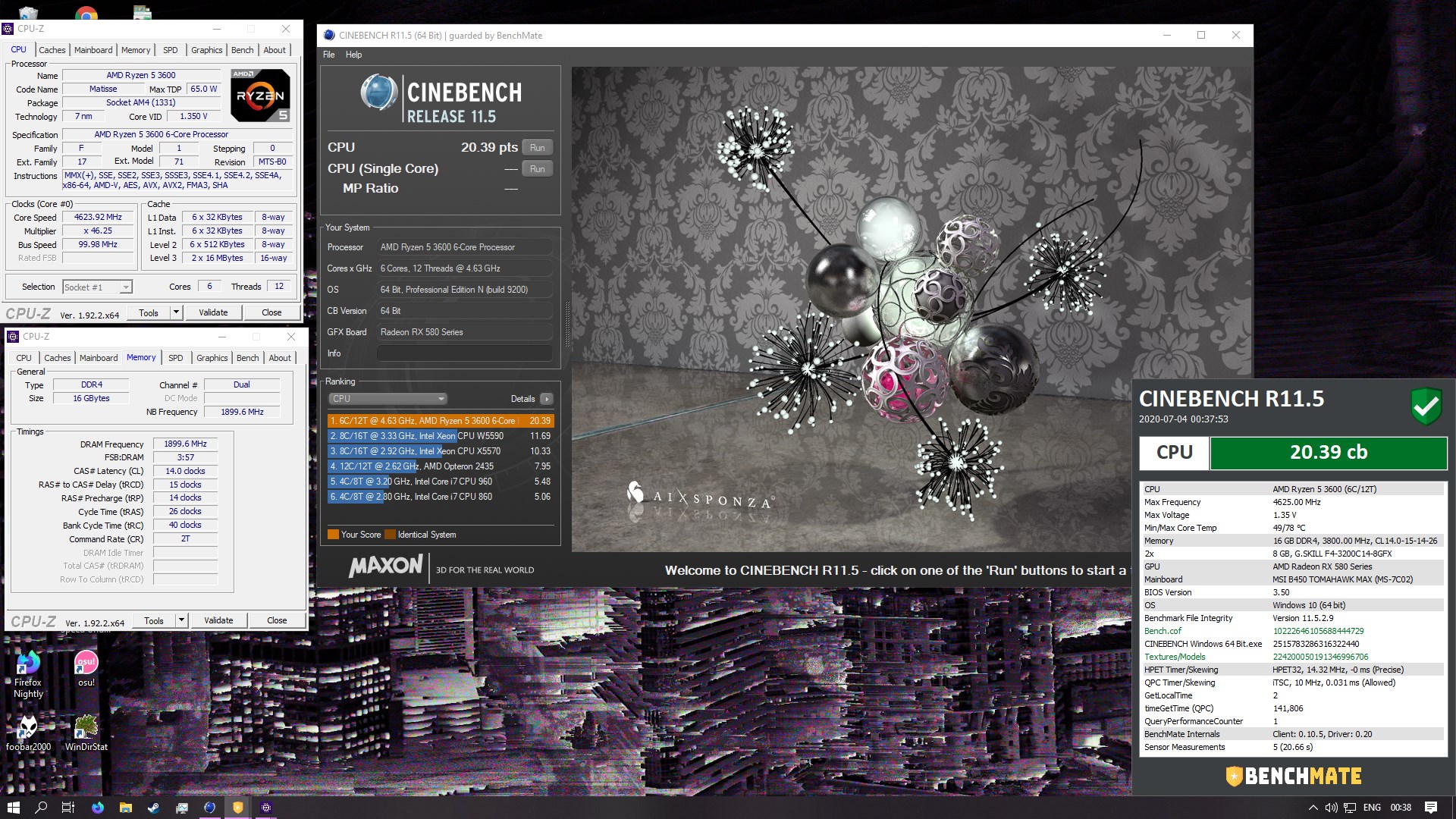Click Close button in bottom CPU-Z window
1456x819 pixels.
[277, 620]
